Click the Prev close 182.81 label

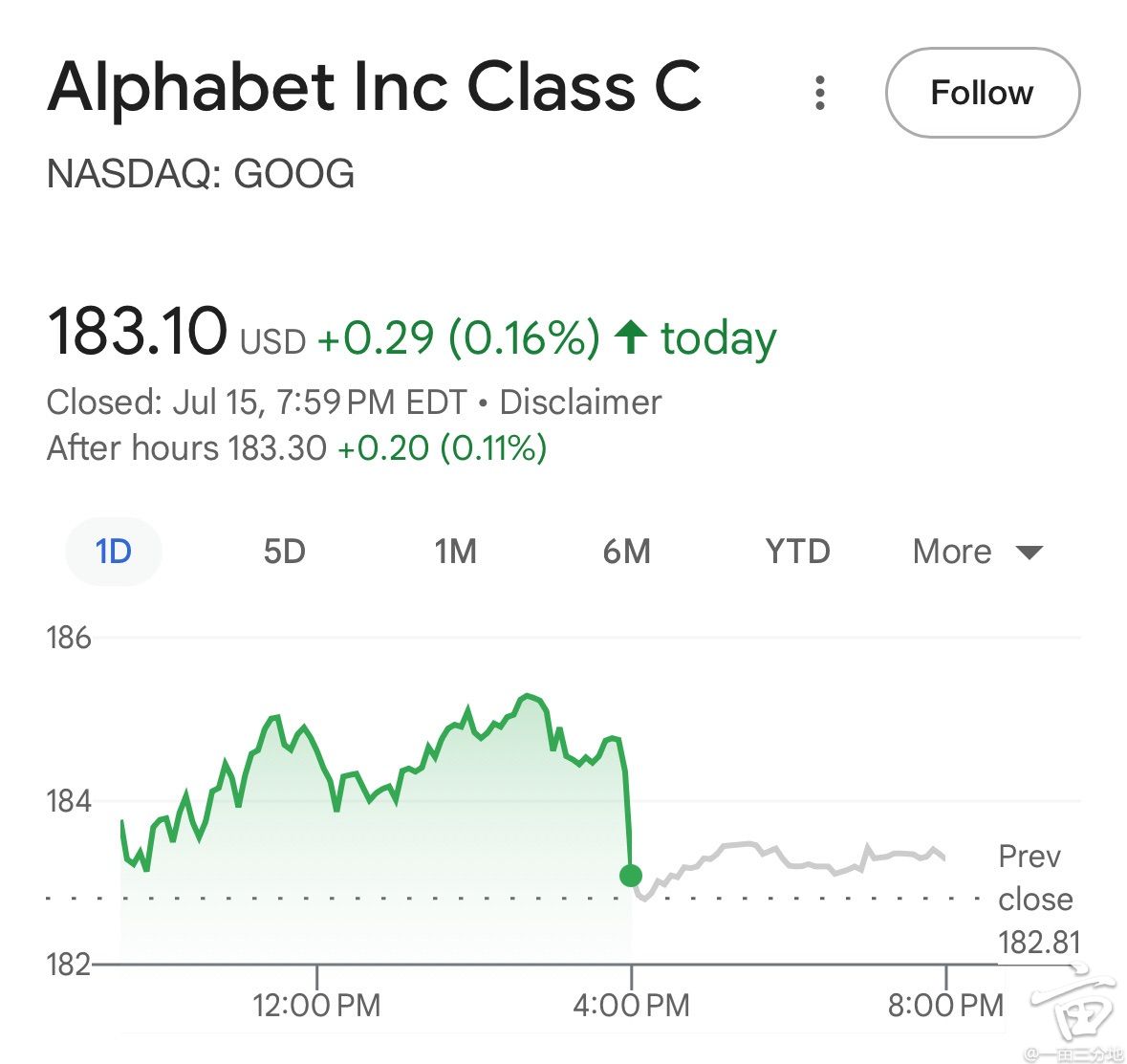click(x=1039, y=900)
